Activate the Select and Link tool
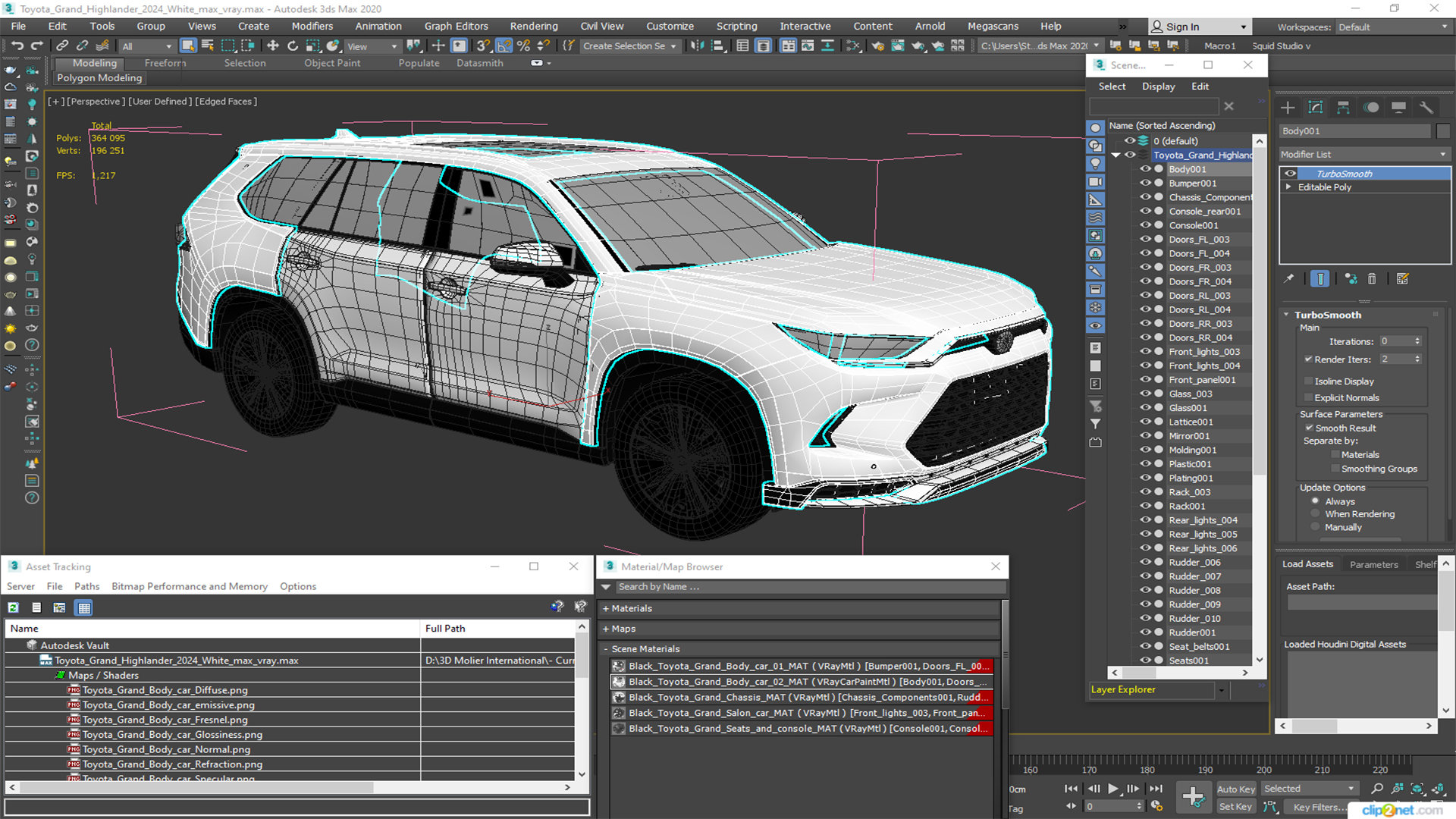 [x=62, y=46]
